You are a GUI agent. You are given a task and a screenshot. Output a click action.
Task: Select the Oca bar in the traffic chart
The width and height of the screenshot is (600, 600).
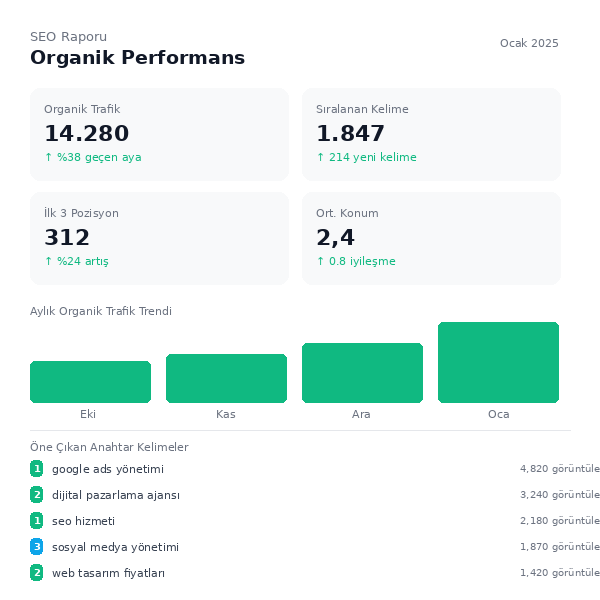(x=498, y=362)
